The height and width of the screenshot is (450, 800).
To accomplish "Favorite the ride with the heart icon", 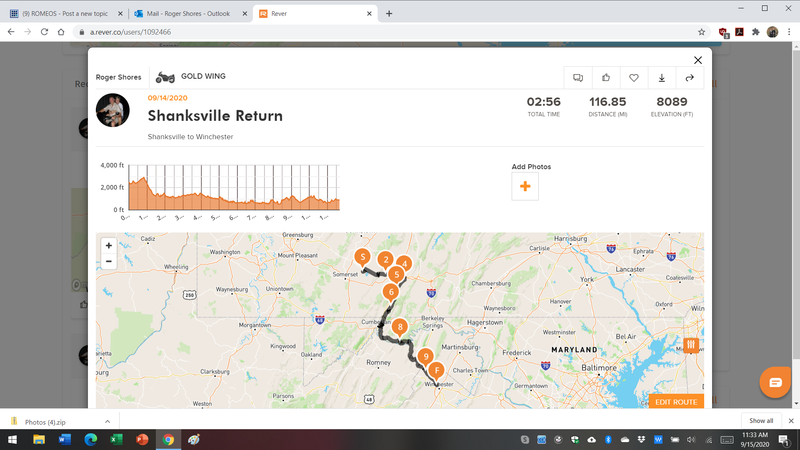I will pyautogui.click(x=634, y=78).
